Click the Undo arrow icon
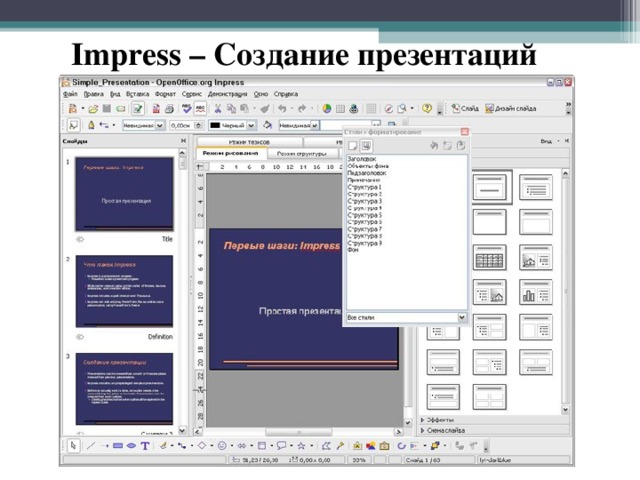The width and height of the screenshot is (640, 480). [x=282, y=109]
